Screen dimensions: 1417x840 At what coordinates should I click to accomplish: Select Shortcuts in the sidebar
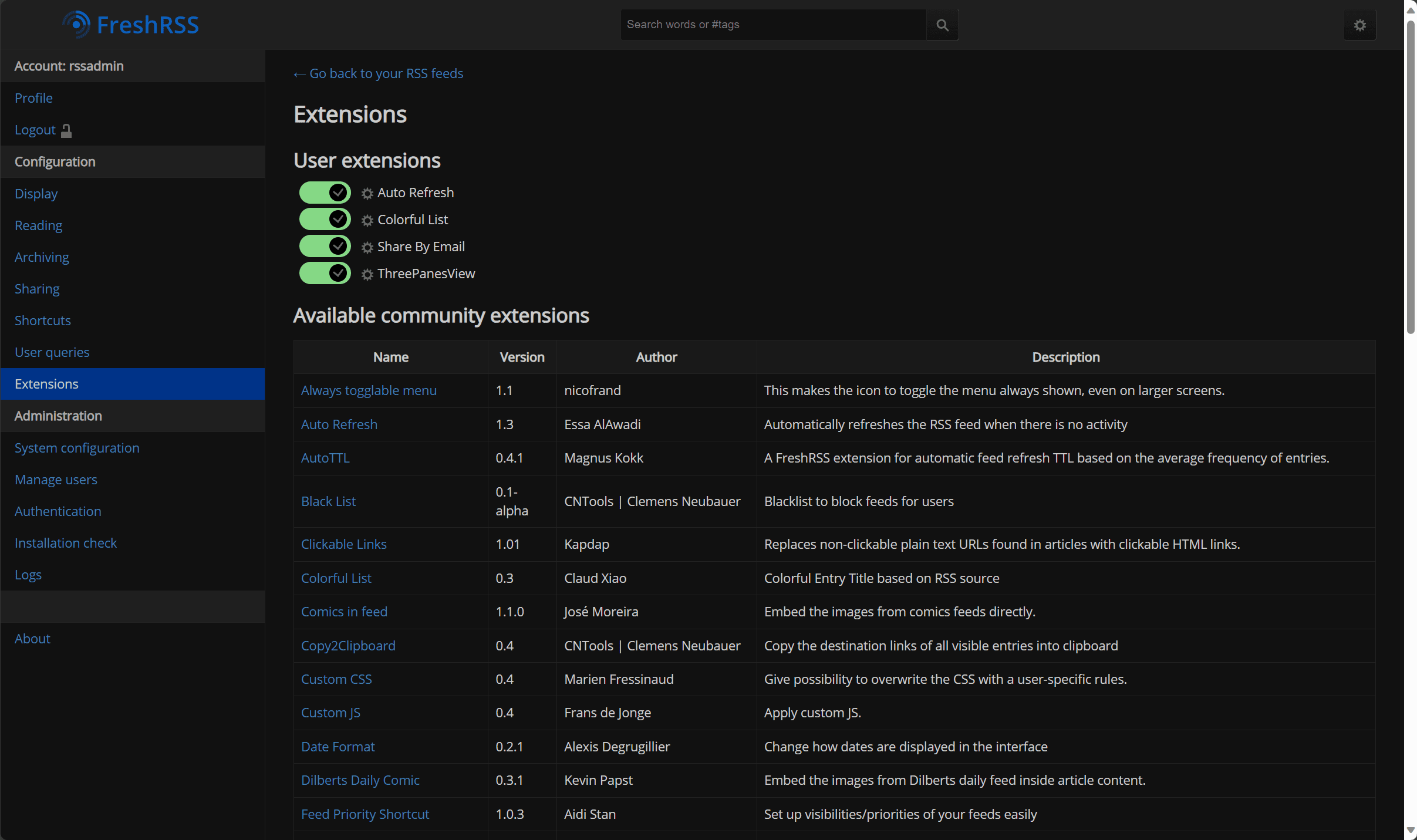tap(42, 321)
